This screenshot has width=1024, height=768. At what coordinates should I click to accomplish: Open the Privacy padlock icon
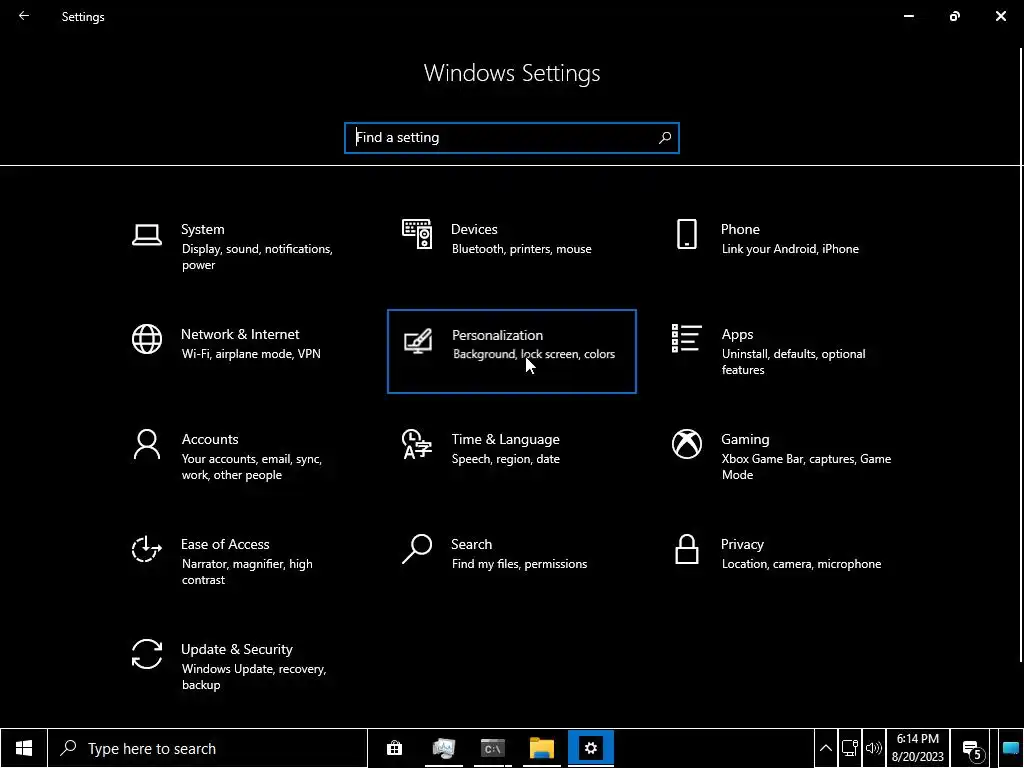(x=686, y=549)
